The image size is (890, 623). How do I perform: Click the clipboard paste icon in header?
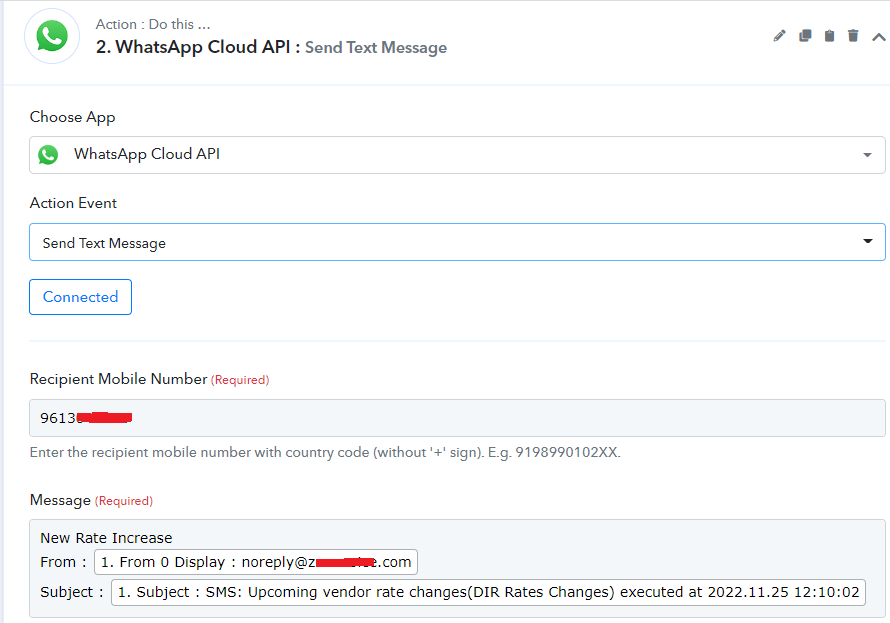pos(829,36)
